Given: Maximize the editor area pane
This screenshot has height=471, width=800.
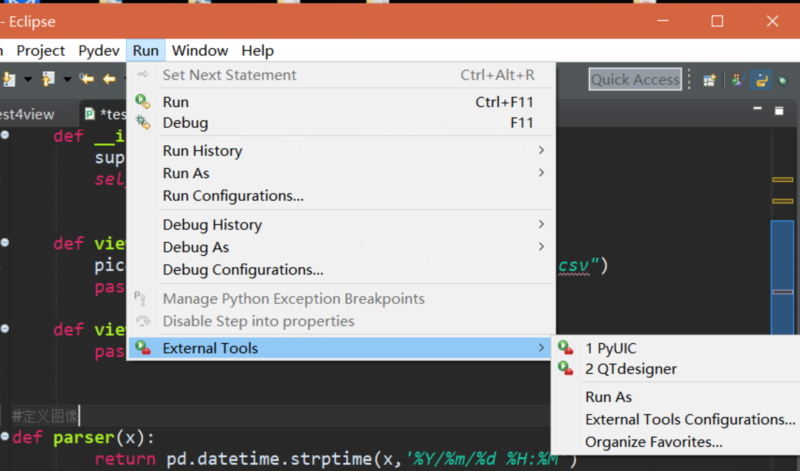Looking at the screenshot, I should 779,111.
